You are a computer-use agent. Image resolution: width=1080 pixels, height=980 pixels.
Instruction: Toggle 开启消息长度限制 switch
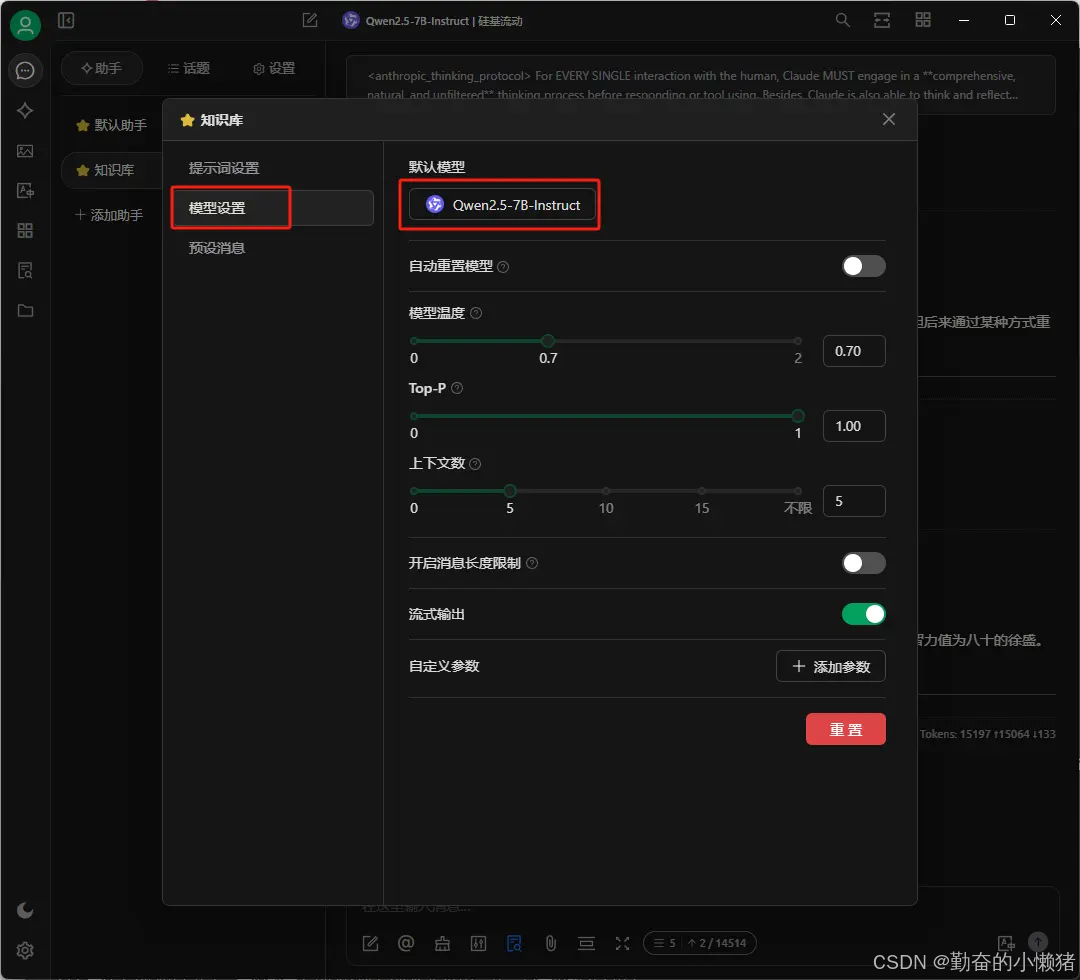864,563
